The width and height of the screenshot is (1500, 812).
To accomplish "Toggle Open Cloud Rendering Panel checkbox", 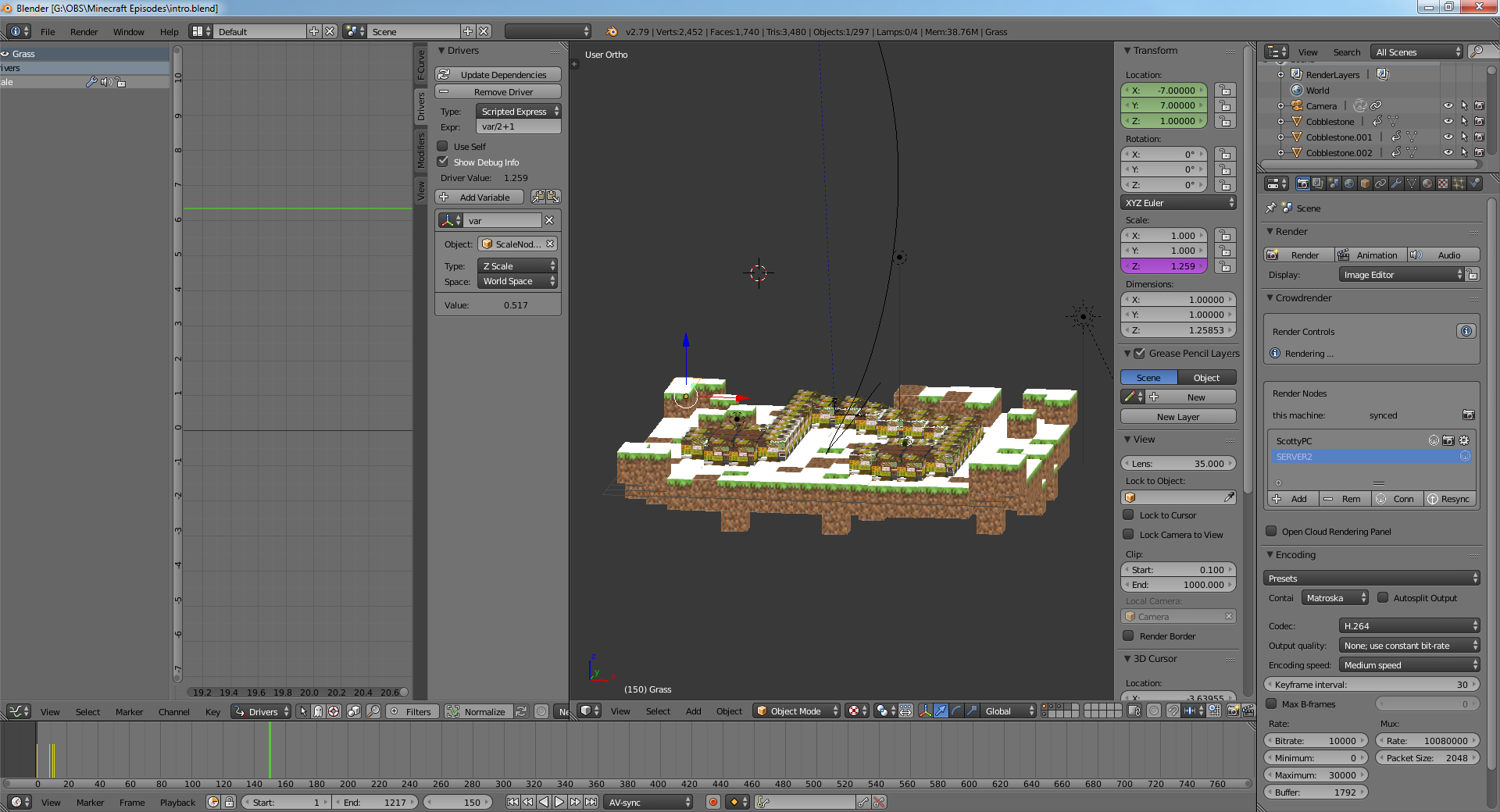I will point(1271,531).
